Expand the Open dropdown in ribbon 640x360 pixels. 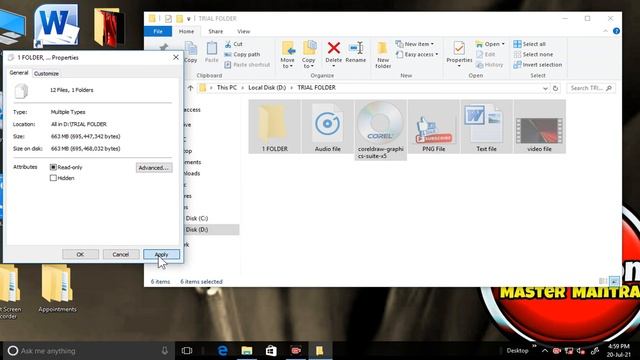(490, 44)
